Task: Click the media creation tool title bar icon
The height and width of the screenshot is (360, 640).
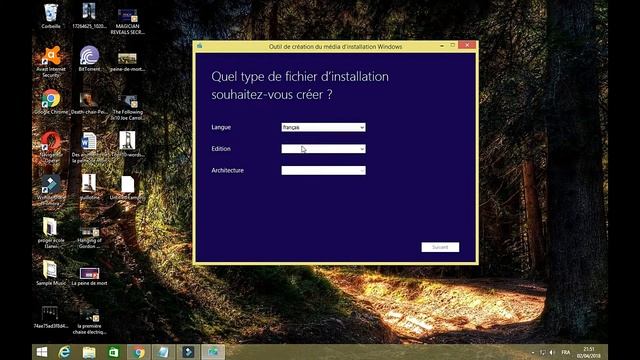Action: [x=200, y=46]
